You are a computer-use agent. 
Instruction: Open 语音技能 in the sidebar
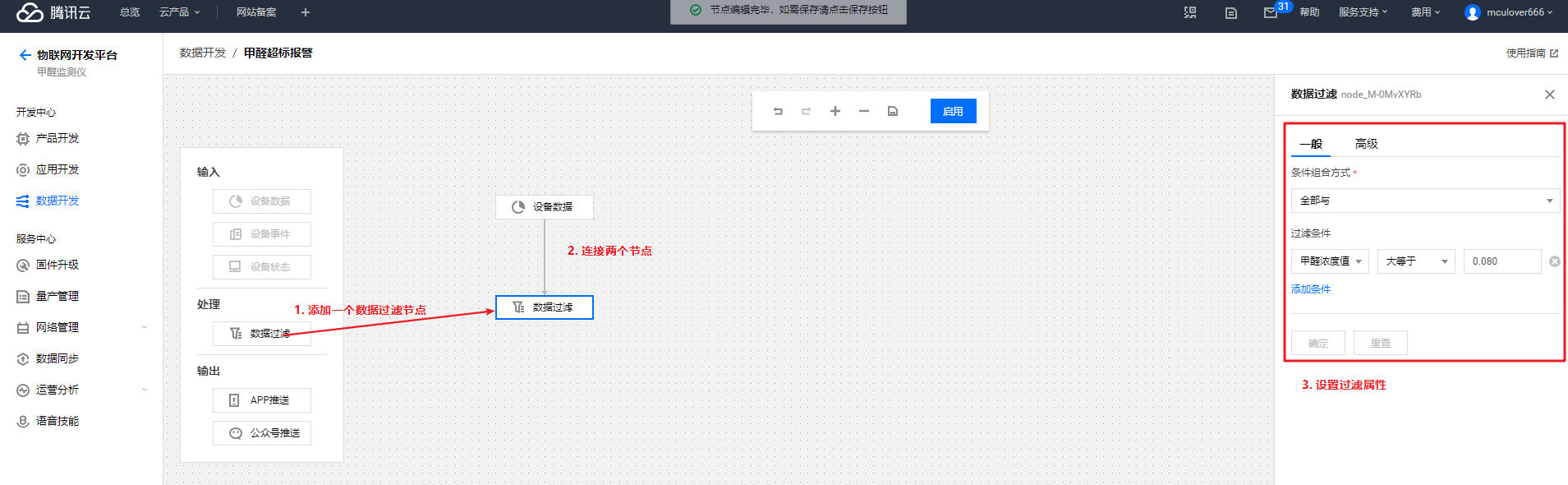(57, 421)
